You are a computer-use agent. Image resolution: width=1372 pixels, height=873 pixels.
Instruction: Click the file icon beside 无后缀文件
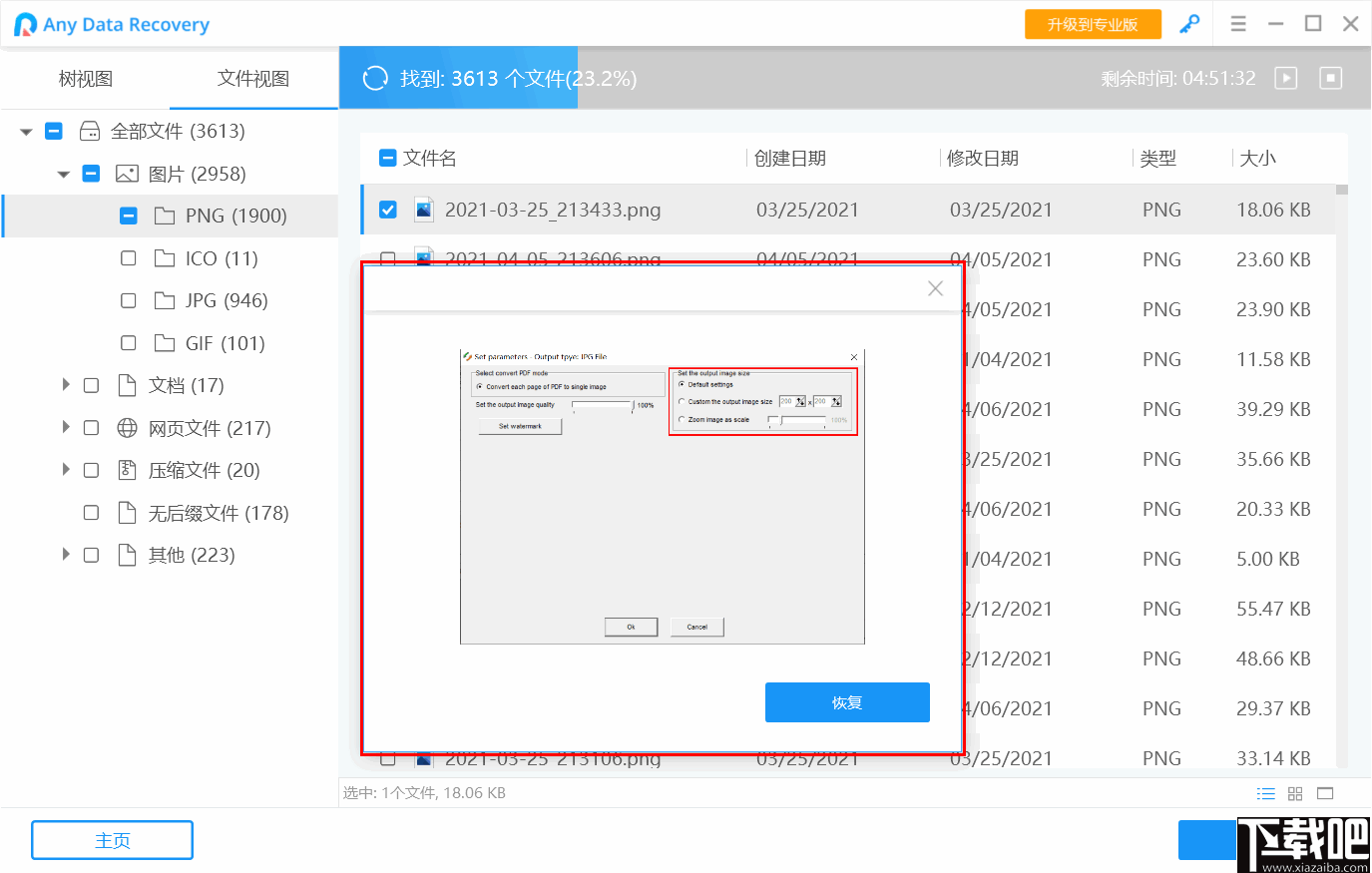point(127,513)
